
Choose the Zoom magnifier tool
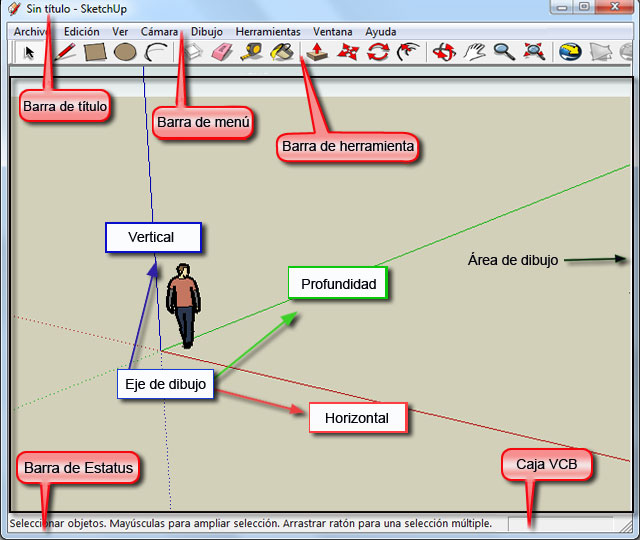tap(504, 52)
